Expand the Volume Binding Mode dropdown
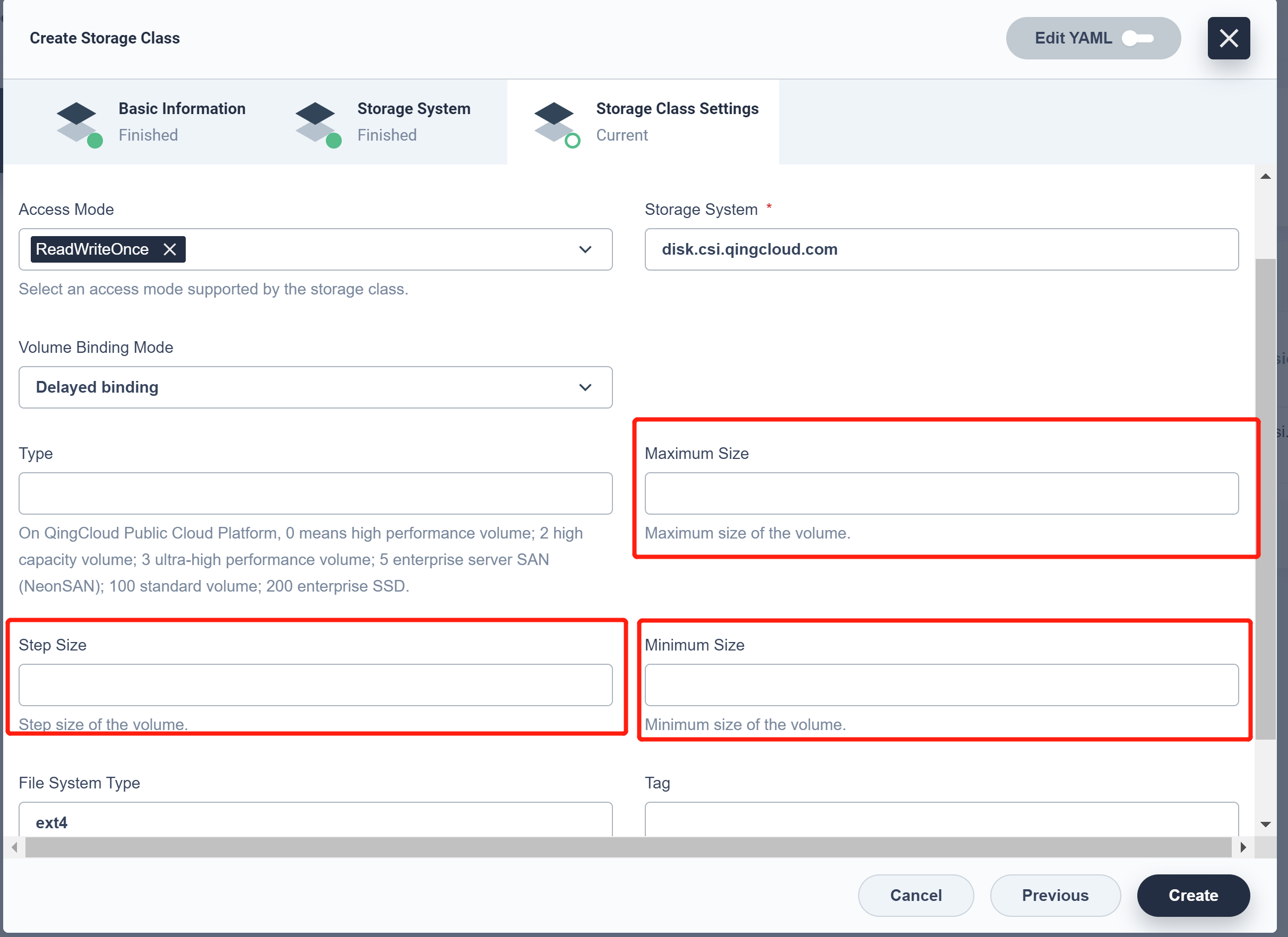 click(585, 387)
